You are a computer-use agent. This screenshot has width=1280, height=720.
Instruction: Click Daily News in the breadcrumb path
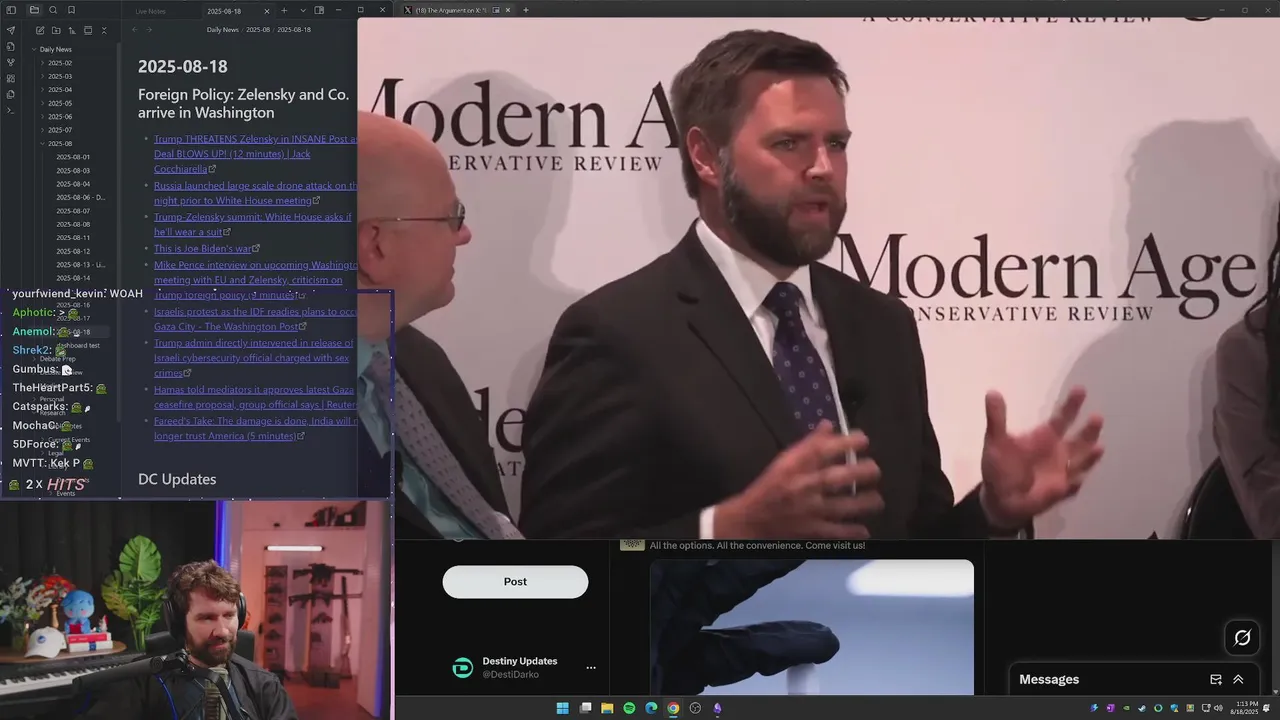(x=223, y=30)
